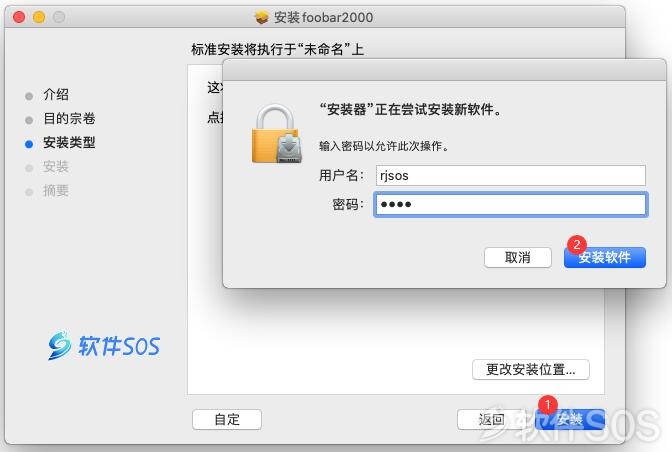672x452 pixels.
Task: Click the red badge number 2
Action: 576,245
